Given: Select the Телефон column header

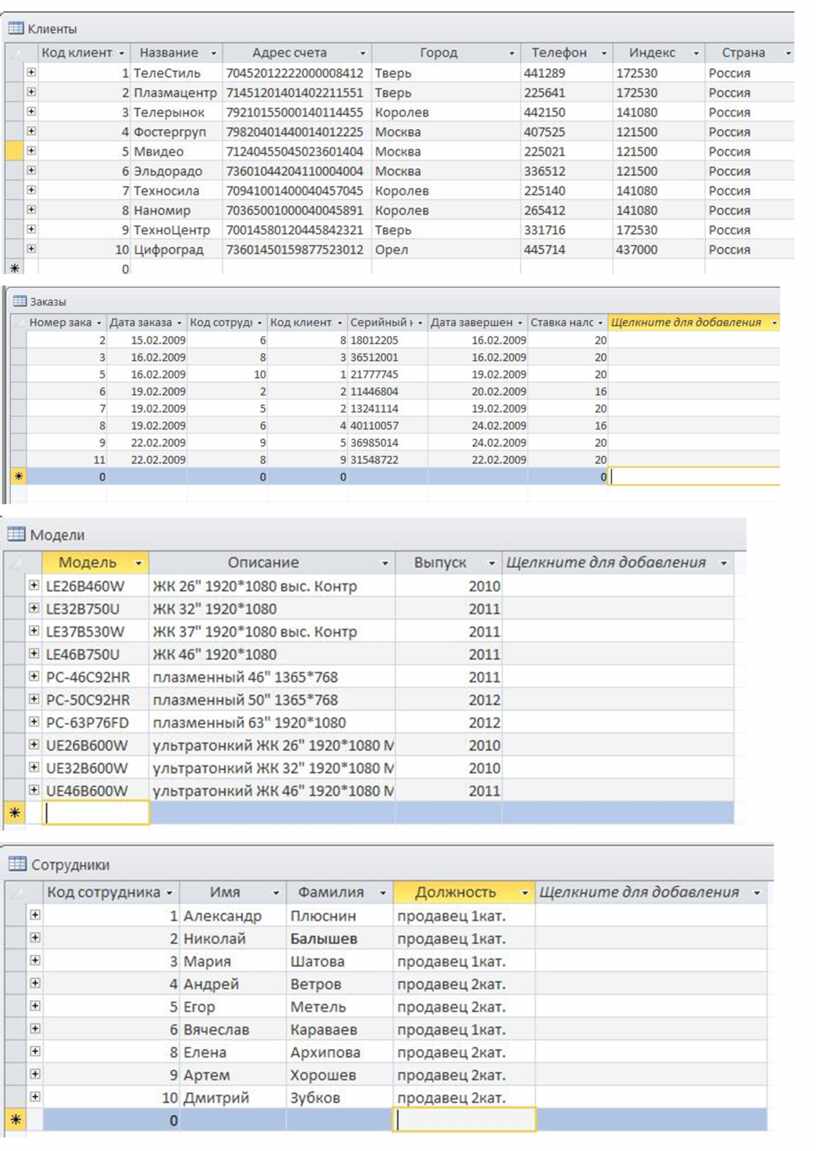Looking at the screenshot, I should (x=566, y=53).
